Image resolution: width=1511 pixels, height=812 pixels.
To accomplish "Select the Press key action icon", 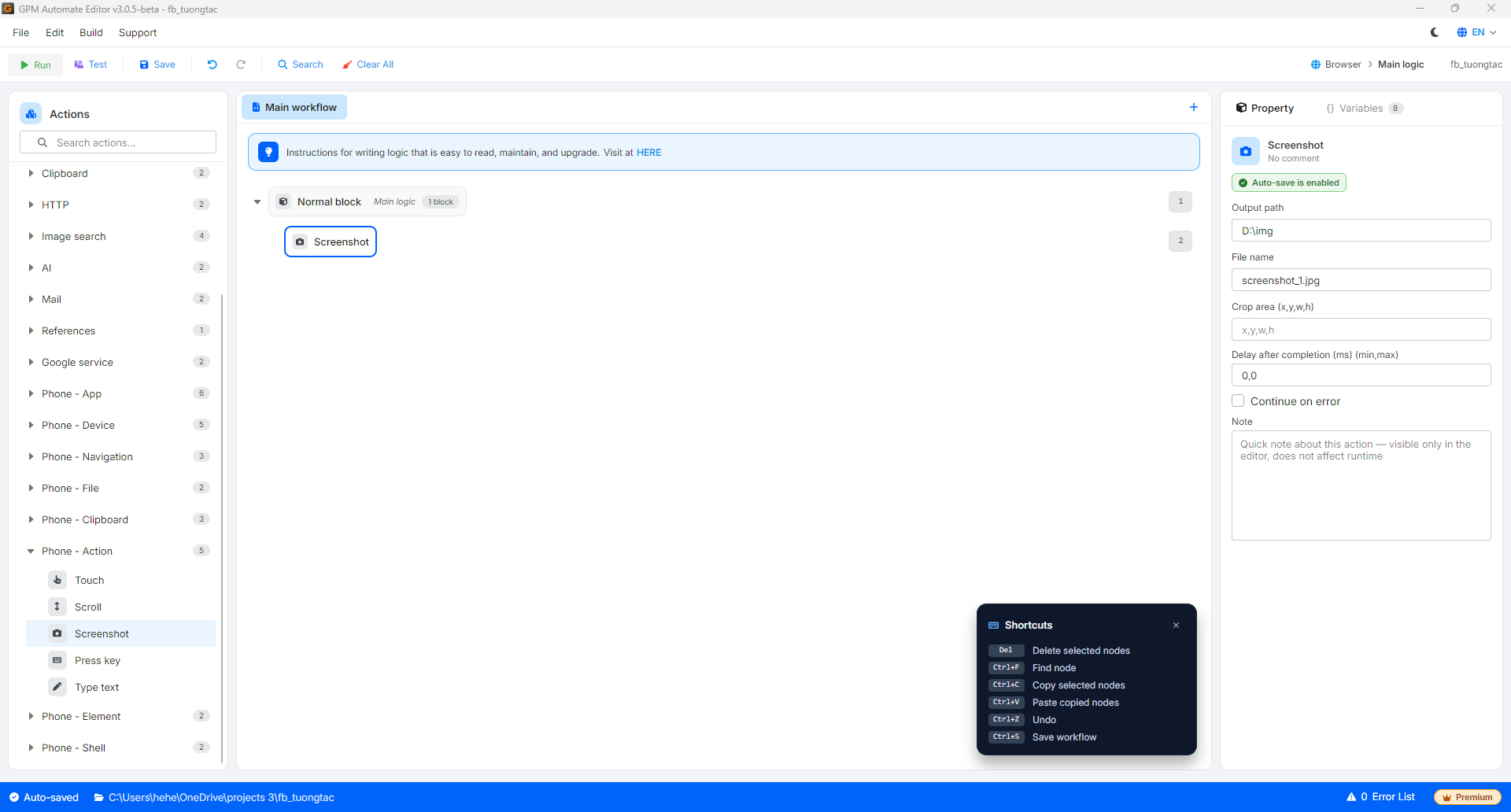I will click(x=57, y=660).
